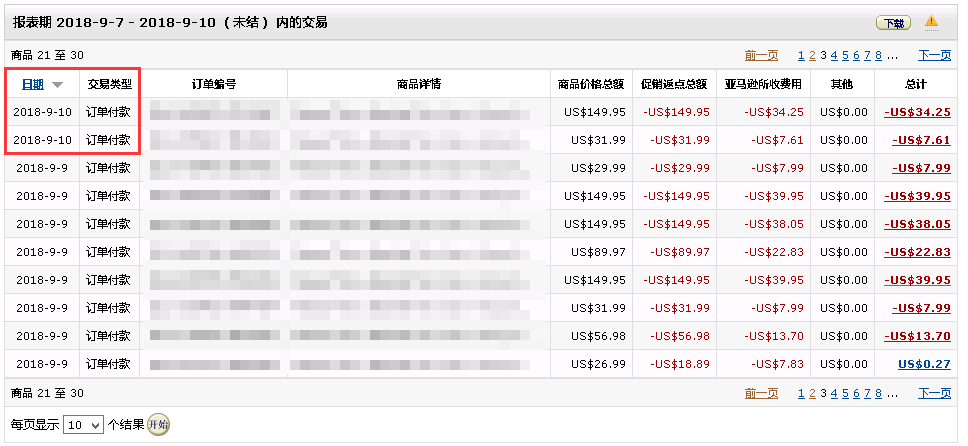Click the 商品详情 column header
Image resolution: width=968 pixels, height=446 pixels.
tap(419, 85)
